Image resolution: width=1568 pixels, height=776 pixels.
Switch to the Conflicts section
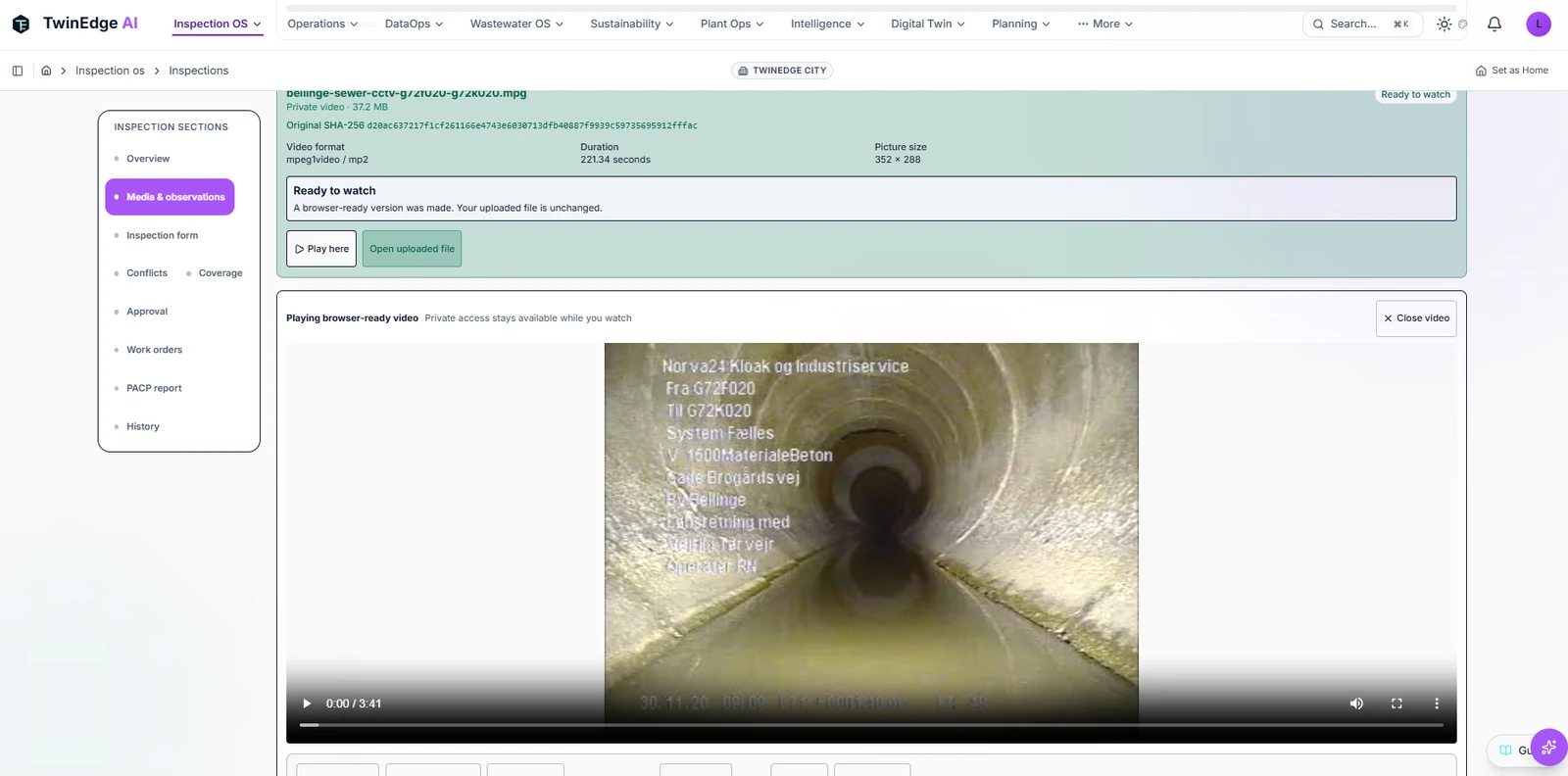146,273
